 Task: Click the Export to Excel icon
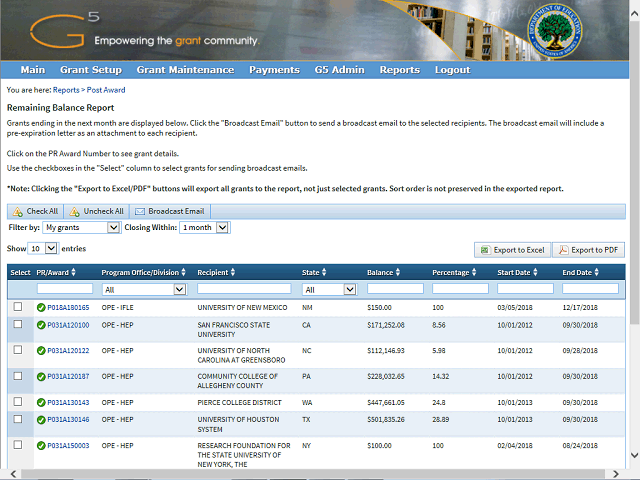point(485,250)
